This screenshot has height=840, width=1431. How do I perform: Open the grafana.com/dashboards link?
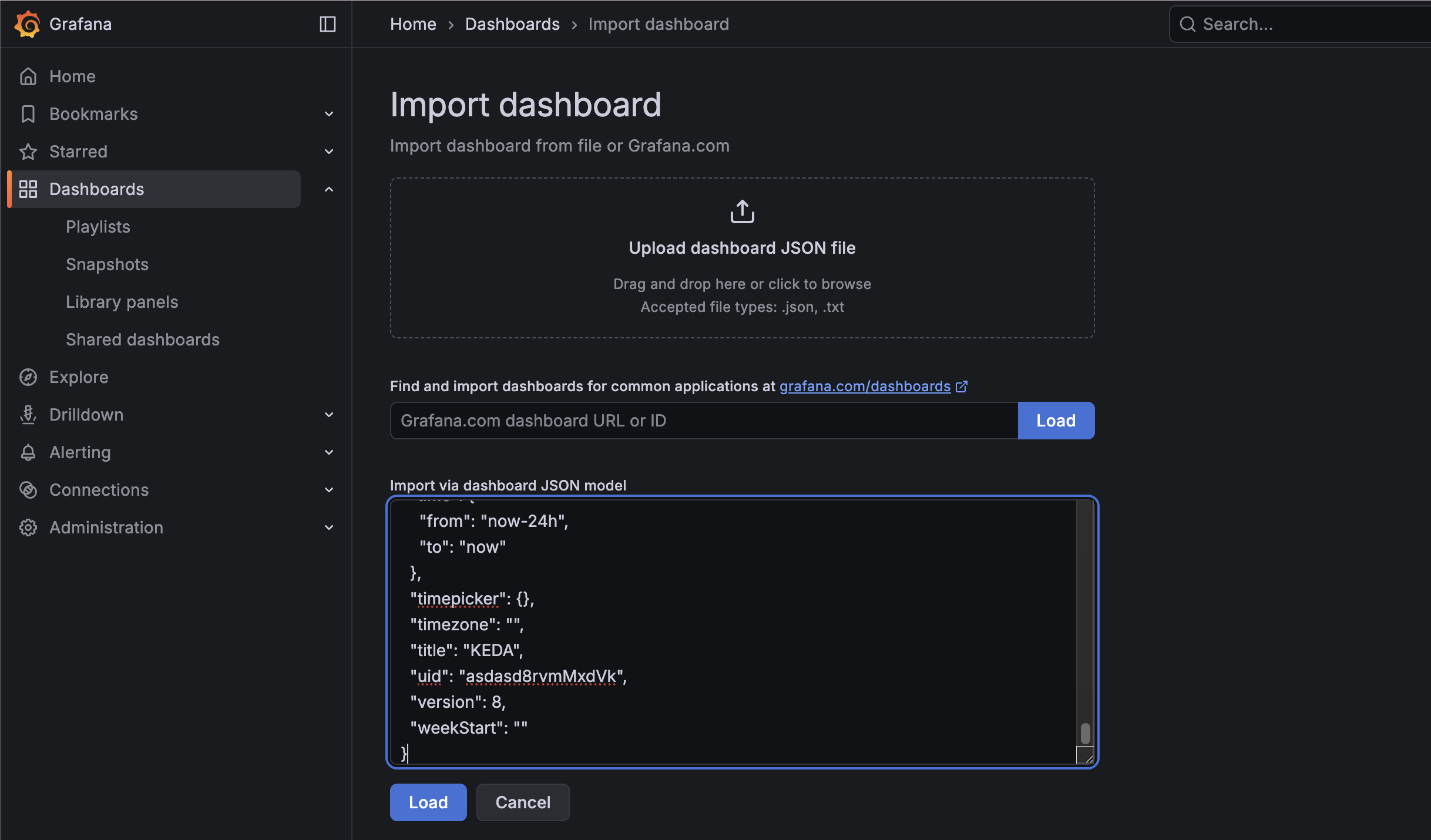pos(865,387)
